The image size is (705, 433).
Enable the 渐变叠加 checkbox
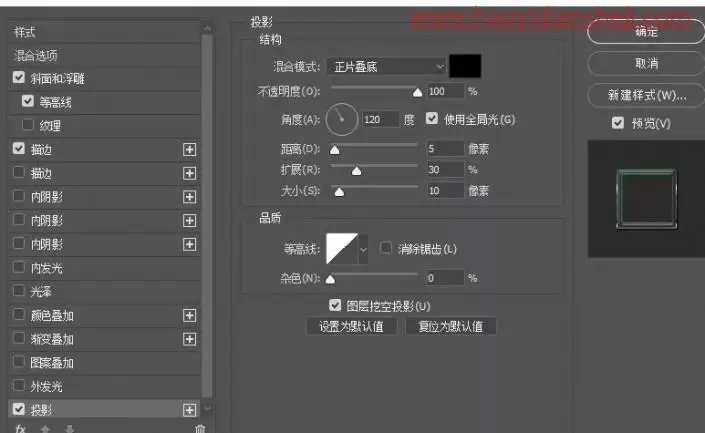[x=19, y=338]
